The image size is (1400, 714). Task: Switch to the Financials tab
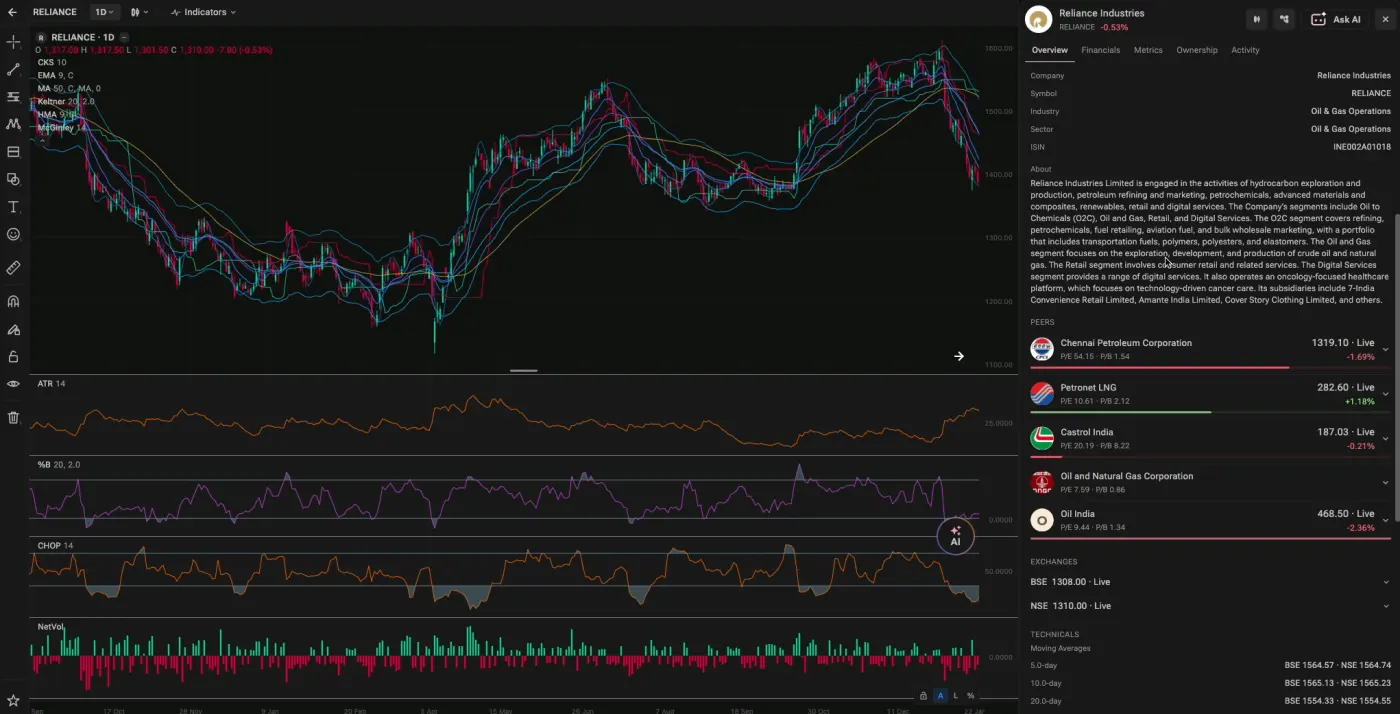pos(1100,50)
